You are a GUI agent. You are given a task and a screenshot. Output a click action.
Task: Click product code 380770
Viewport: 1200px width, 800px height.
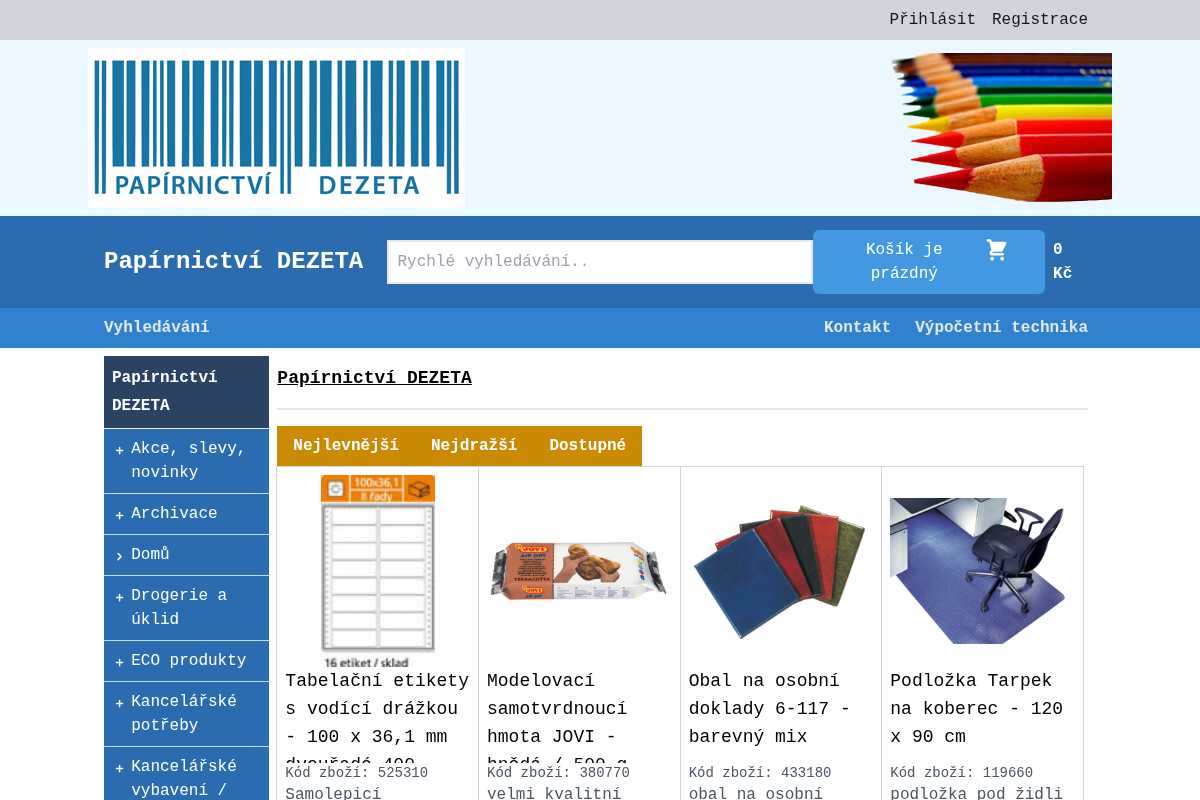click(x=559, y=773)
